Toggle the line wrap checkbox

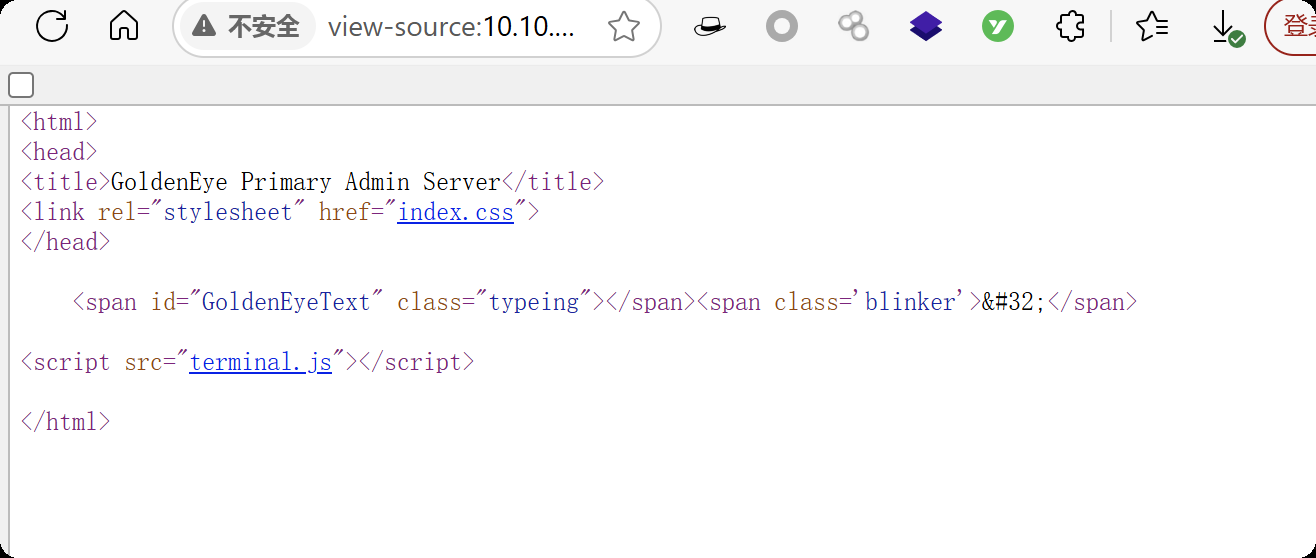pyautogui.click(x=21, y=85)
